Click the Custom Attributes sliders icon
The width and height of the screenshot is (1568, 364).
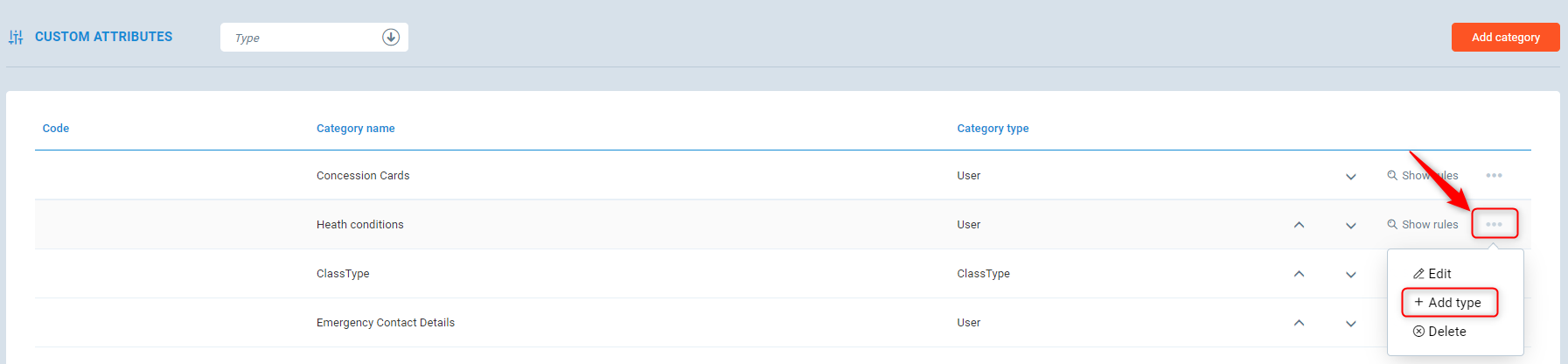(16, 37)
